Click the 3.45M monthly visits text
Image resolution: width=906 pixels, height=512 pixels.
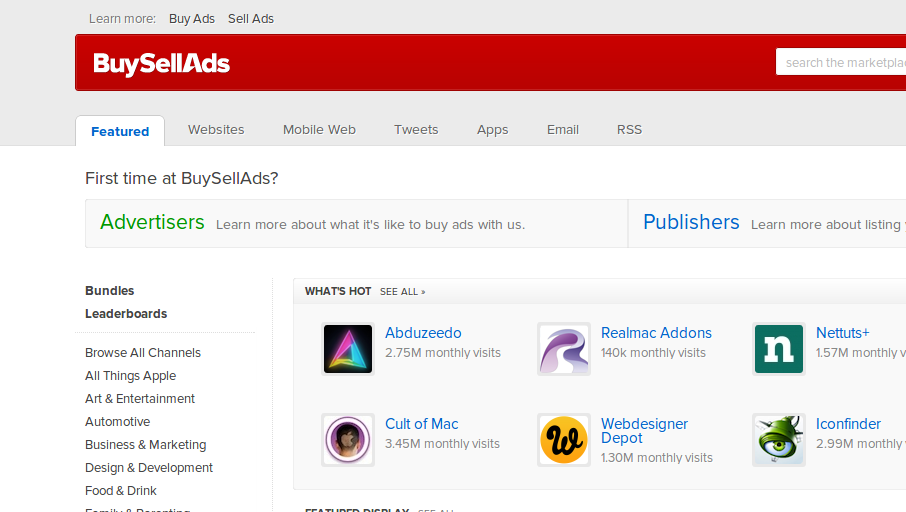pos(442,444)
